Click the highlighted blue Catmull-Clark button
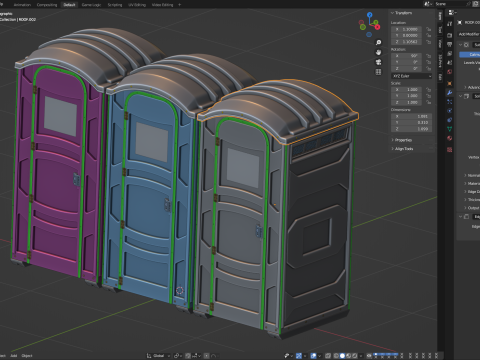This screenshot has height=360, width=480. tap(470, 54)
